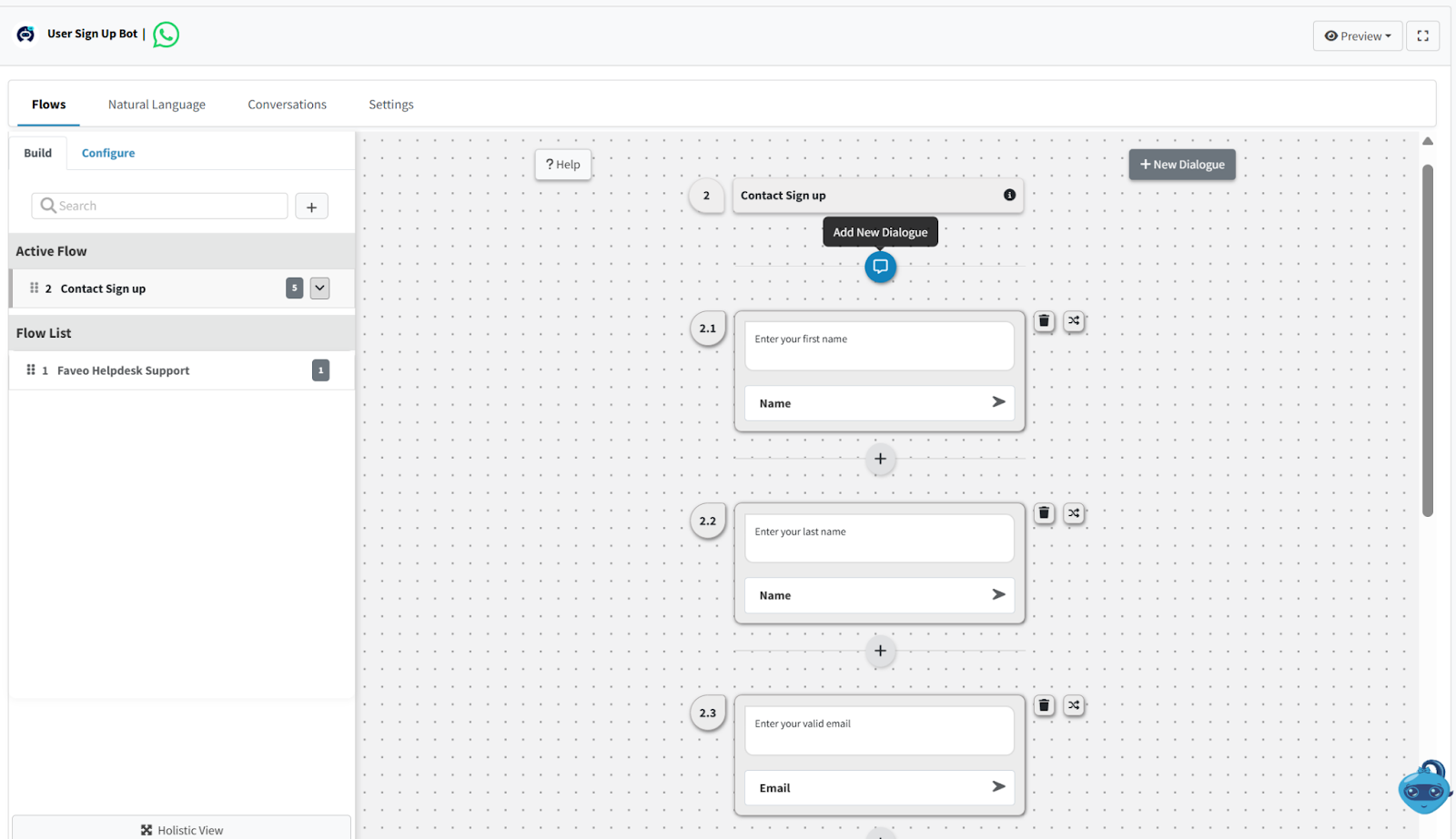Expand the Contact Sign up flow chevron
1456x839 pixels.
pyautogui.click(x=319, y=288)
